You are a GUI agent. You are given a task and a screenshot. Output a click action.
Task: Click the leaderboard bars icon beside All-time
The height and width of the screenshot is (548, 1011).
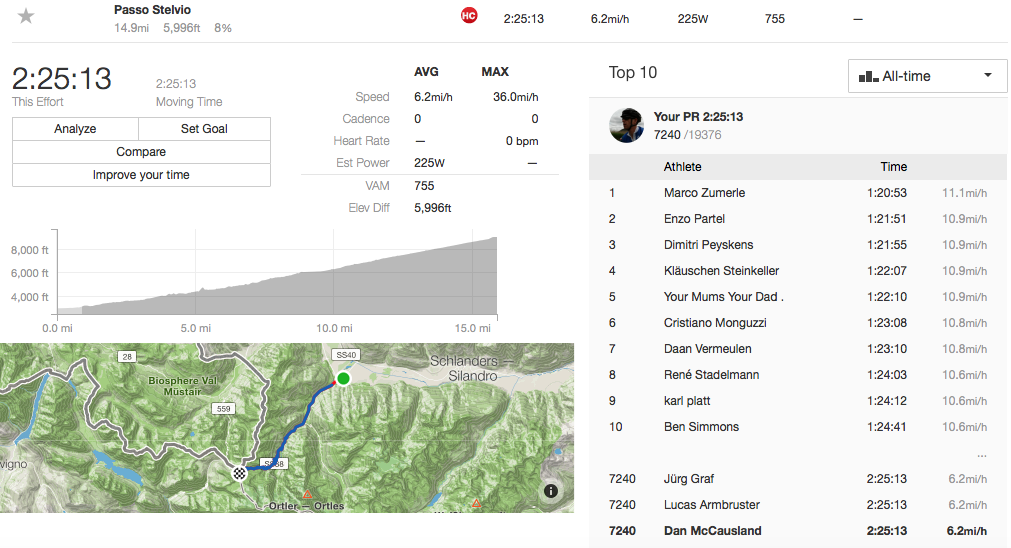(867, 76)
